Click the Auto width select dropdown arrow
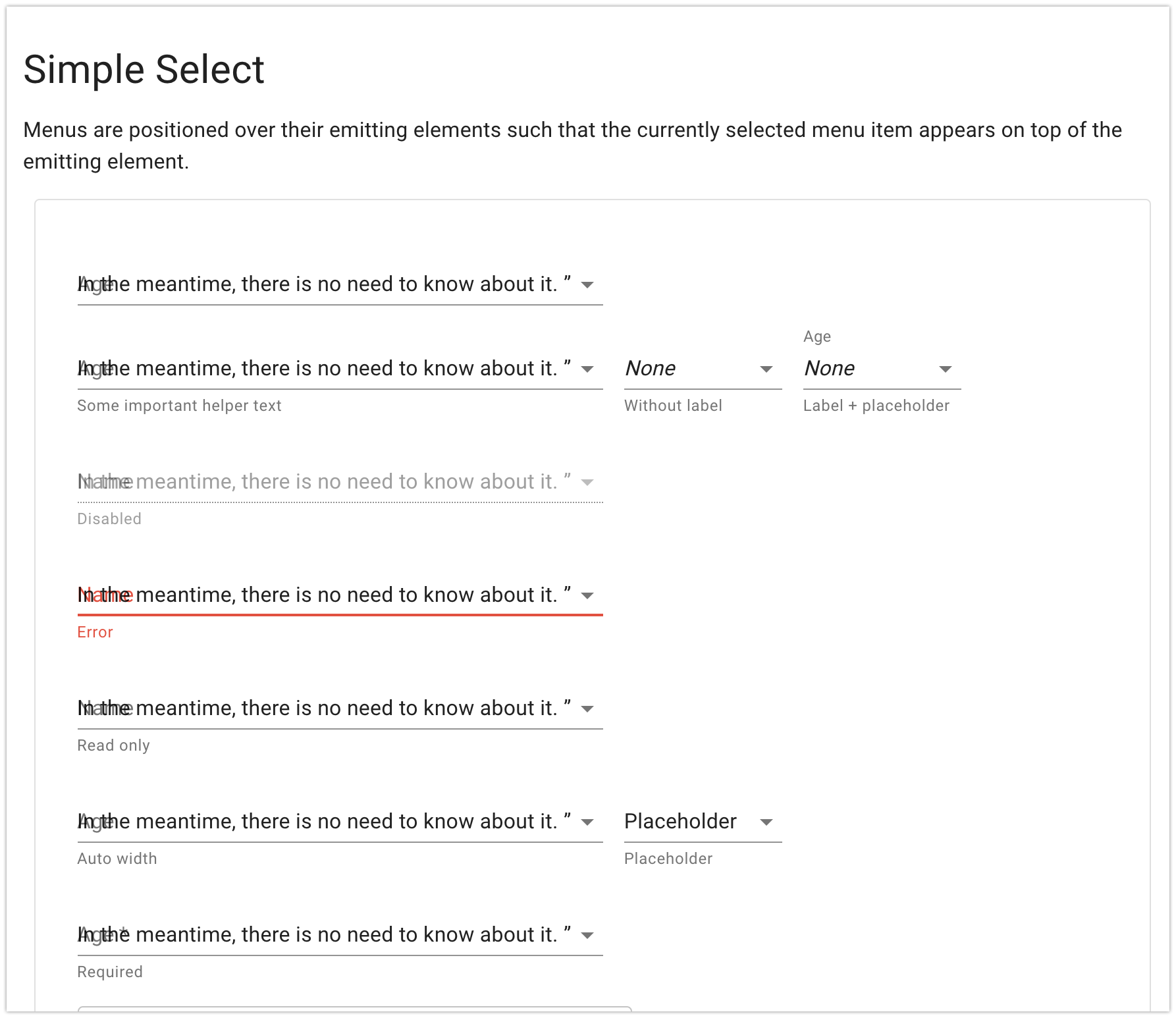This screenshot has height=1018, width=1176. coord(588,822)
